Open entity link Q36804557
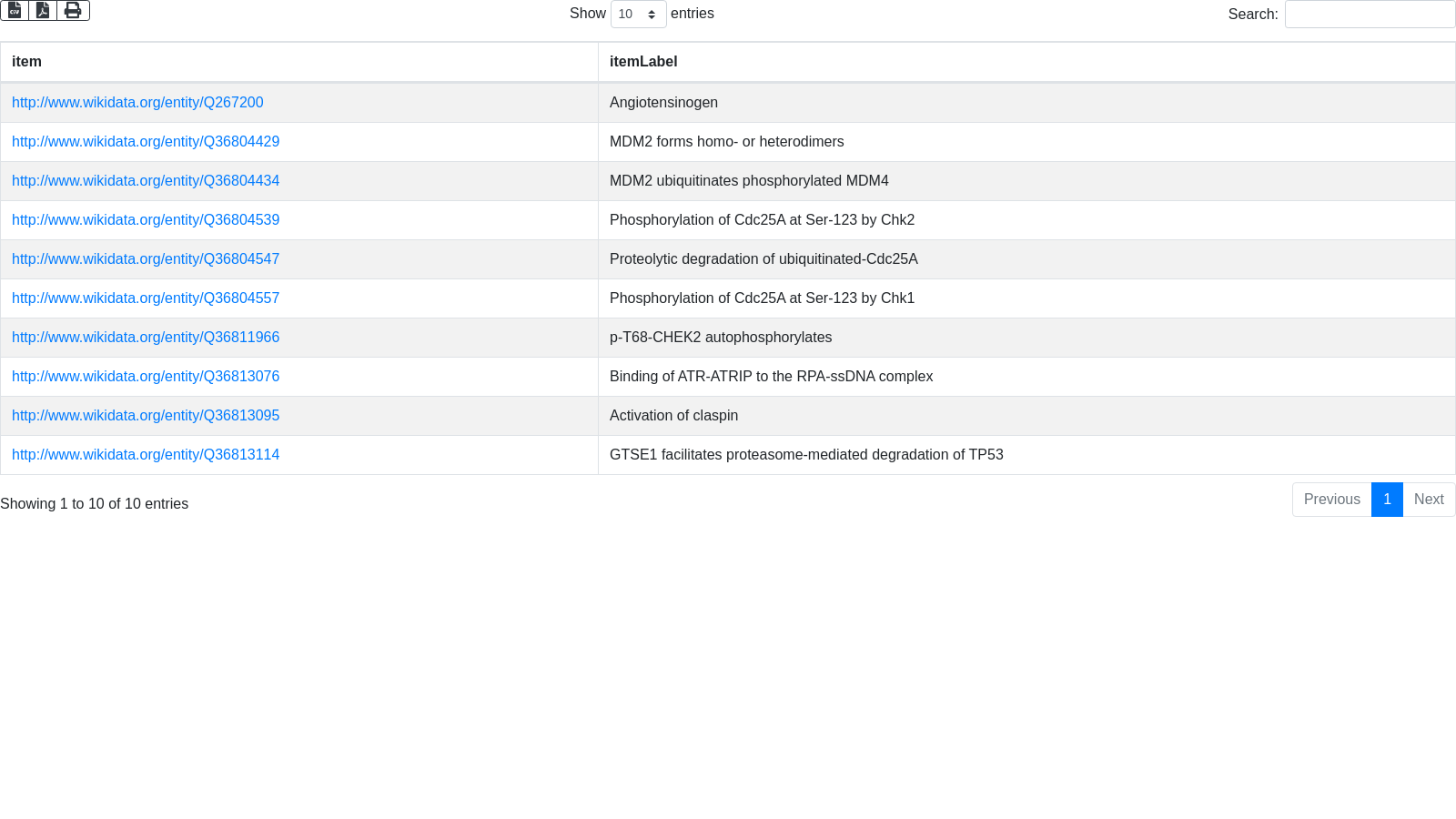 click(146, 298)
